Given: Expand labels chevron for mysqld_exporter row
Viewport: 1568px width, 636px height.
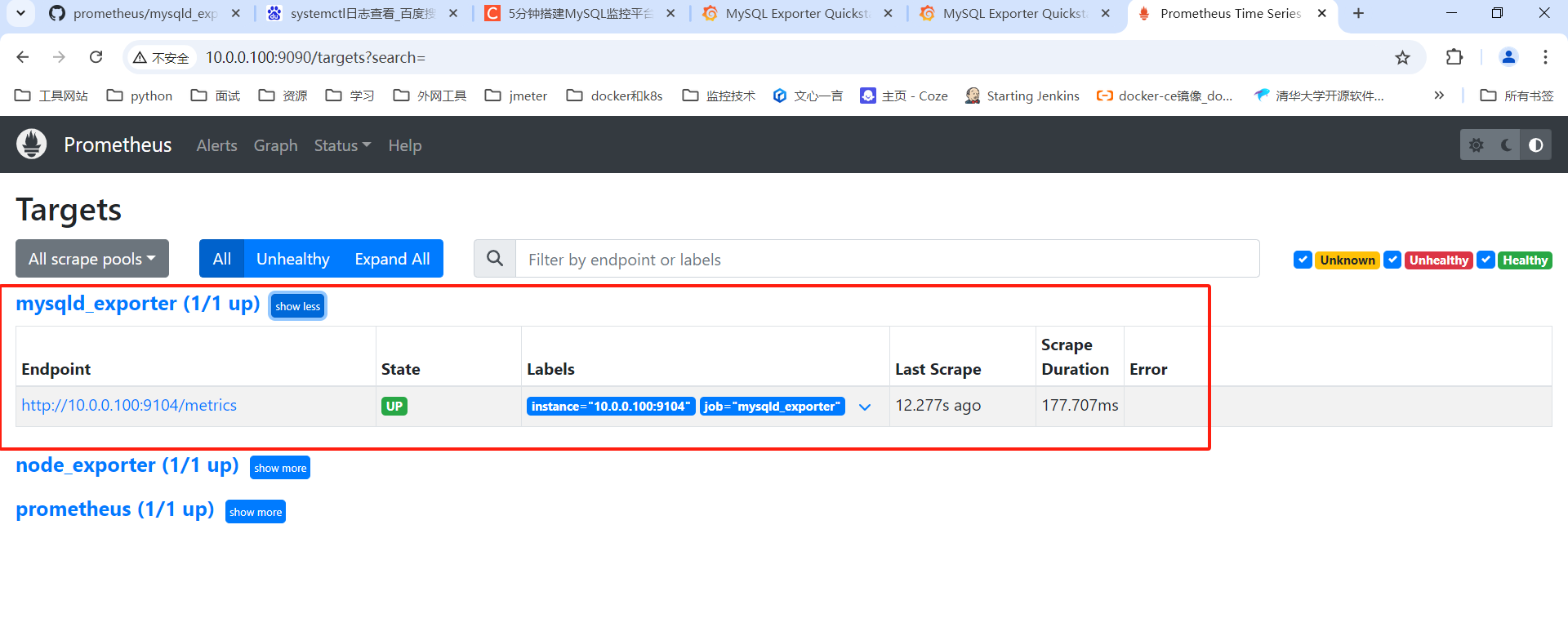Looking at the screenshot, I should point(865,407).
